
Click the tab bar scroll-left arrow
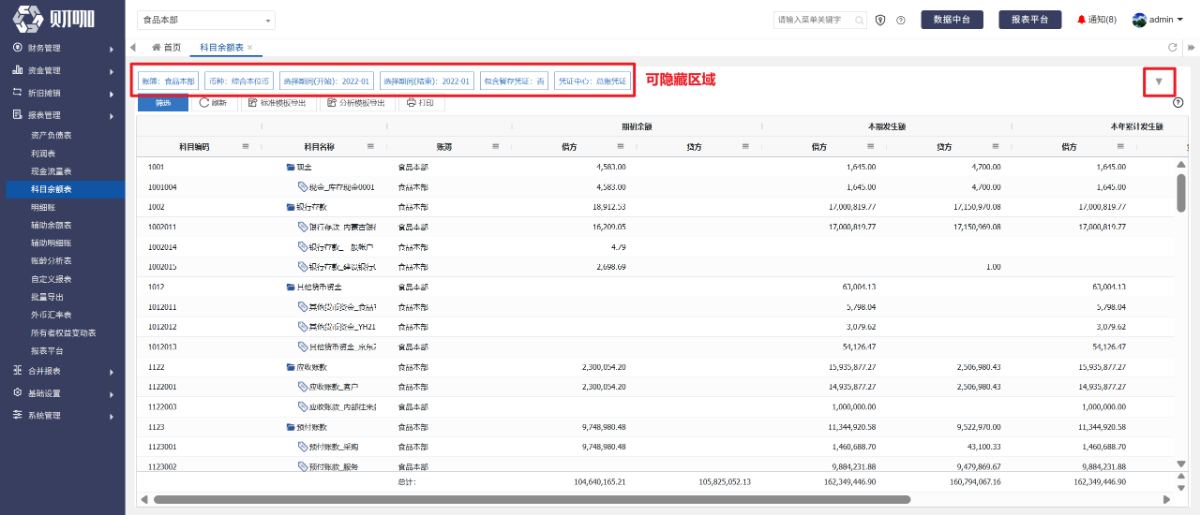click(134, 47)
